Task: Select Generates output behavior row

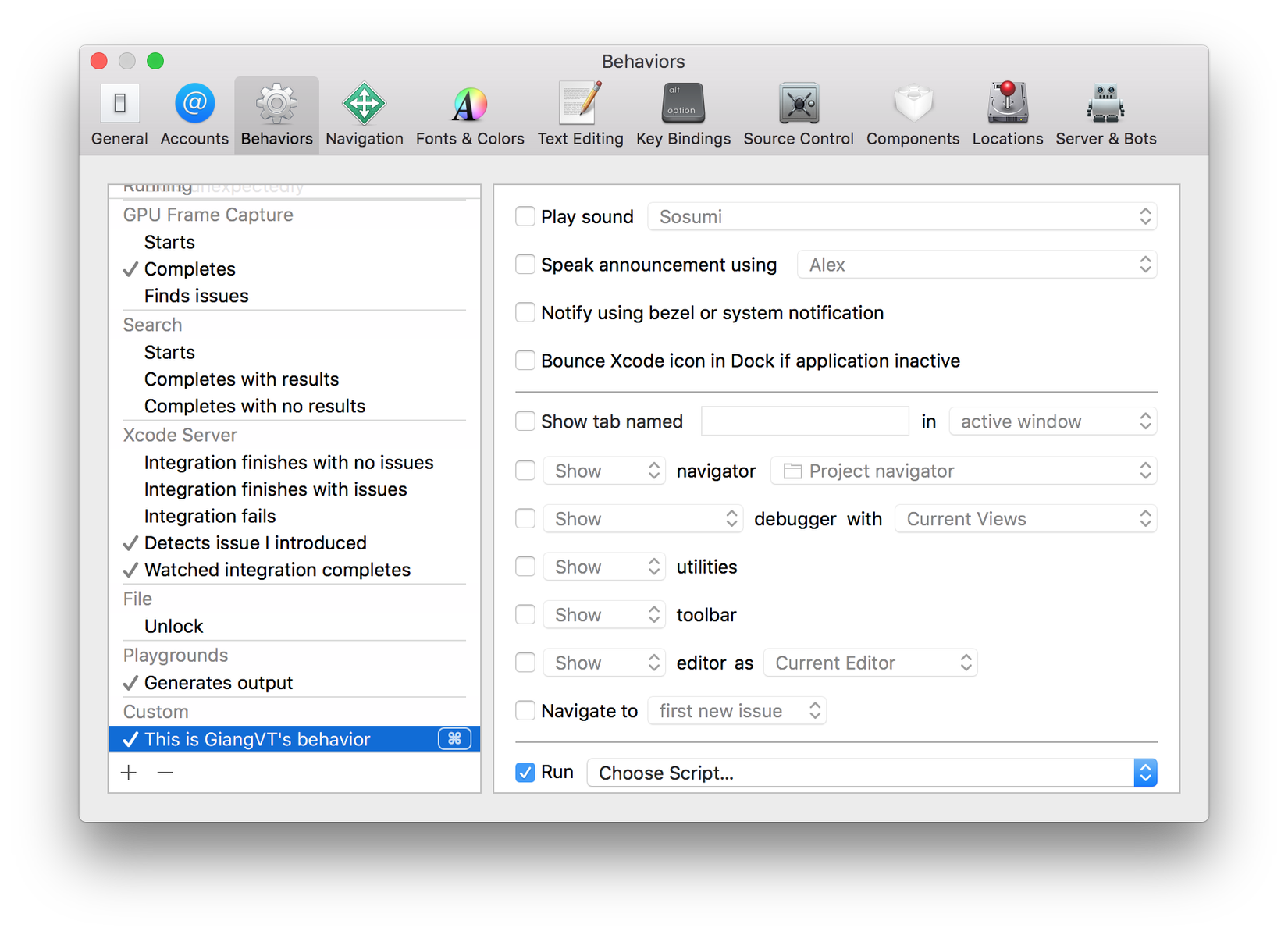Action: 294,682
